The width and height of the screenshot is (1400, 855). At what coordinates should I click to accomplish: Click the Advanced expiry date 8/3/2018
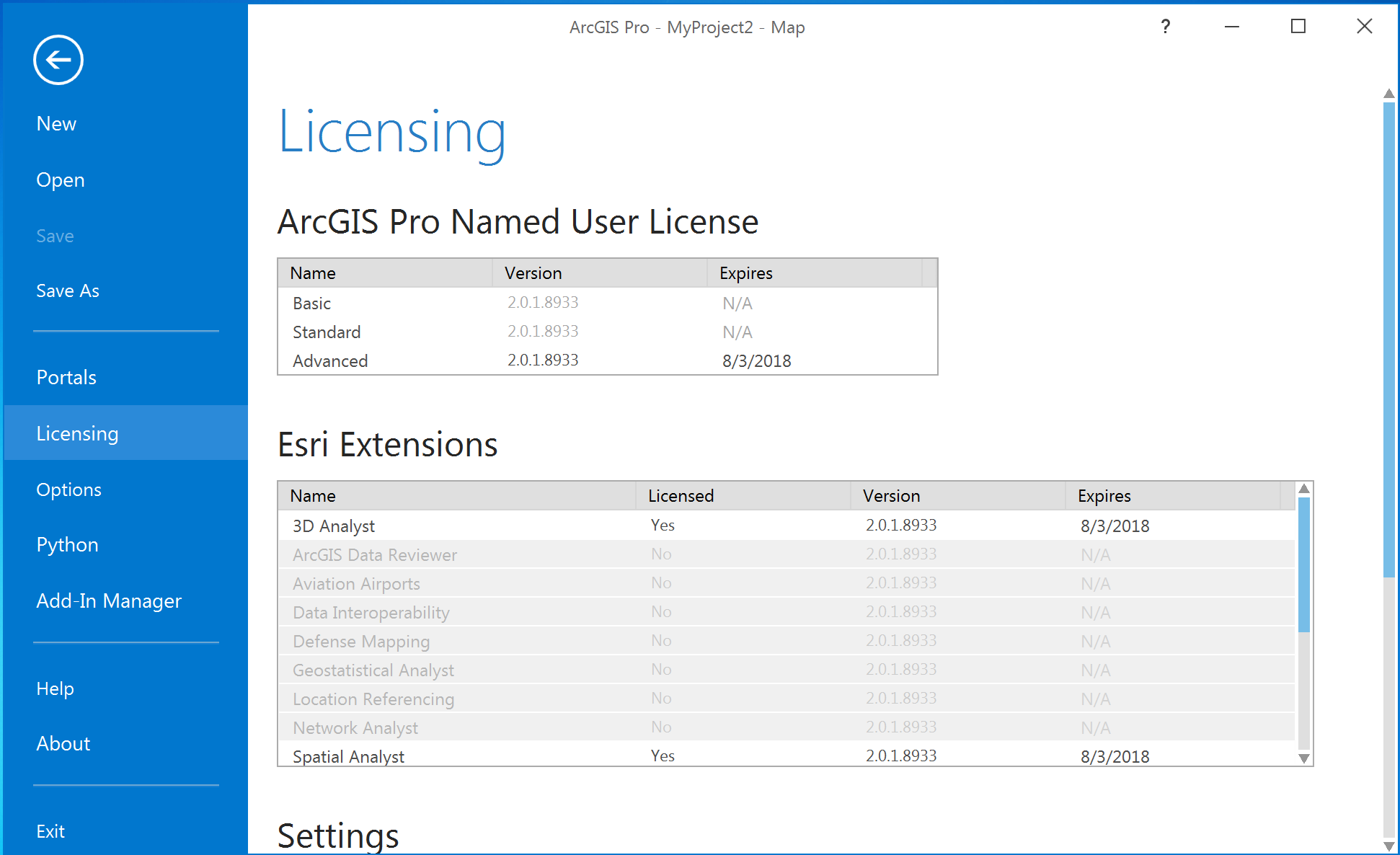[757, 361]
